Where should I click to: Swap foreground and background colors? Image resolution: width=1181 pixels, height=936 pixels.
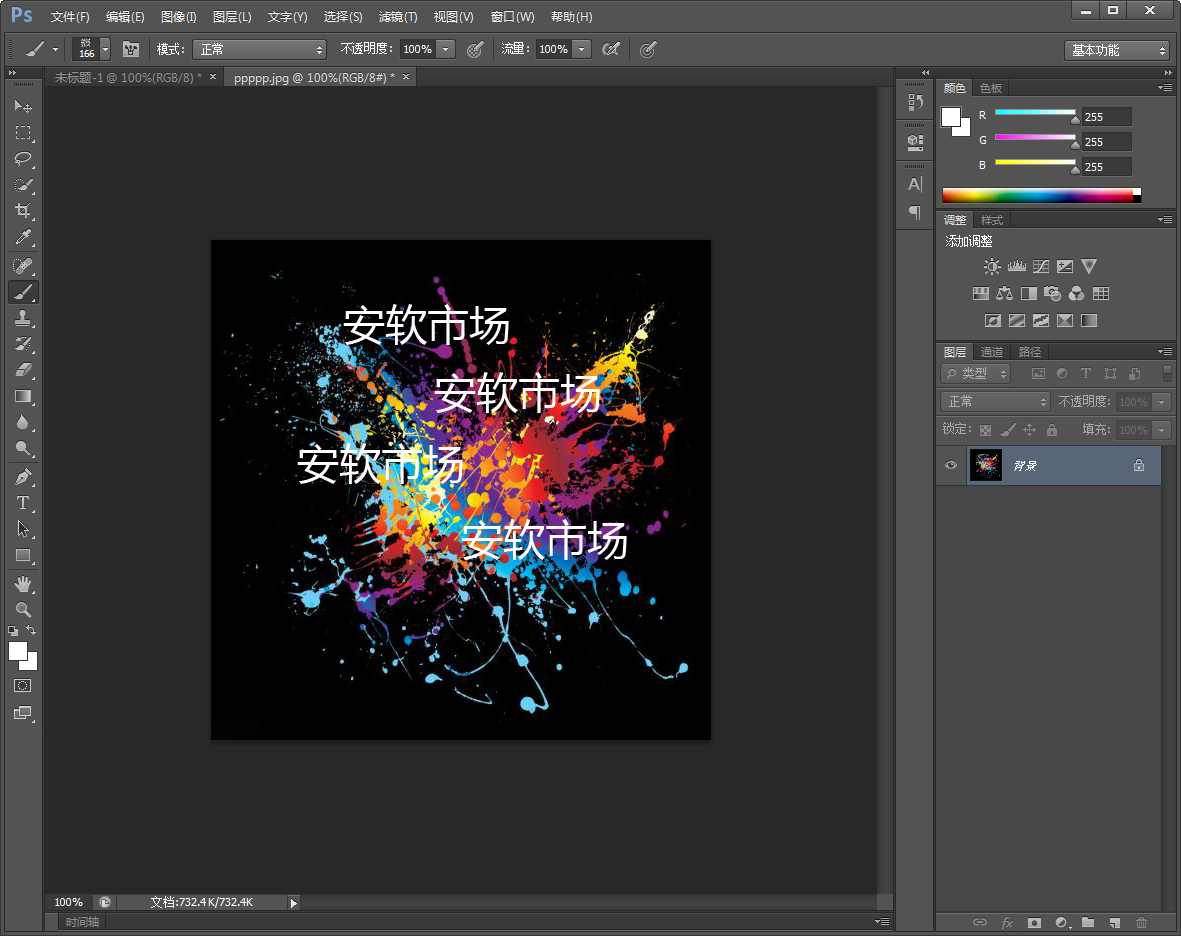tap(32, 630)
